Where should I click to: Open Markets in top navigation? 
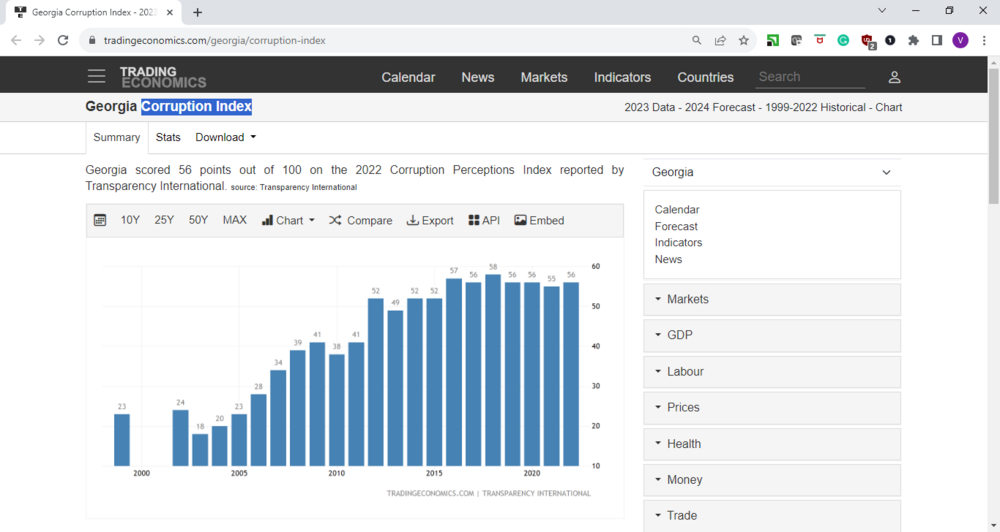point(544,77)
